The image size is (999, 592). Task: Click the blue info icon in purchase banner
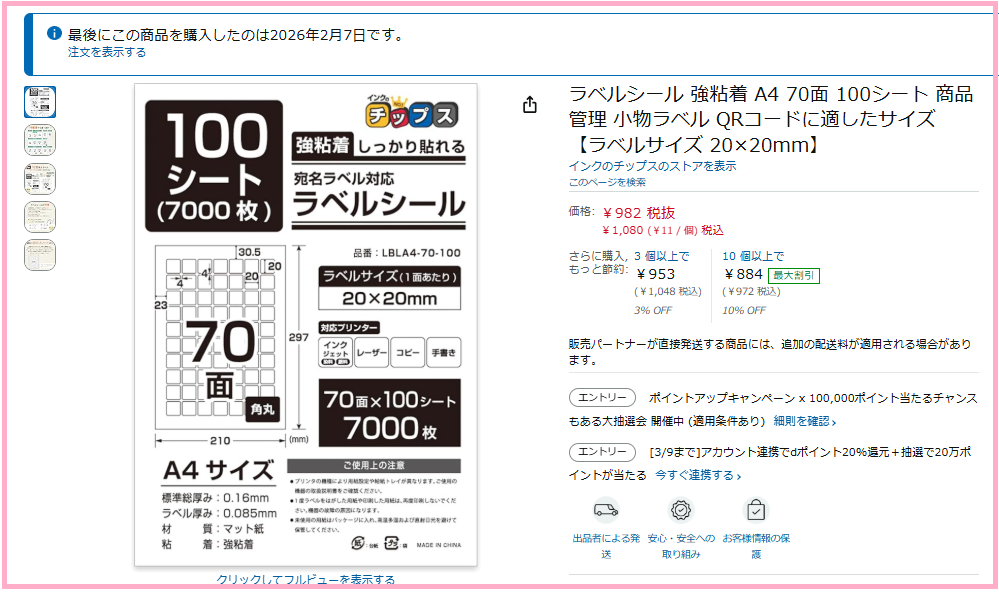coord(55,33)
